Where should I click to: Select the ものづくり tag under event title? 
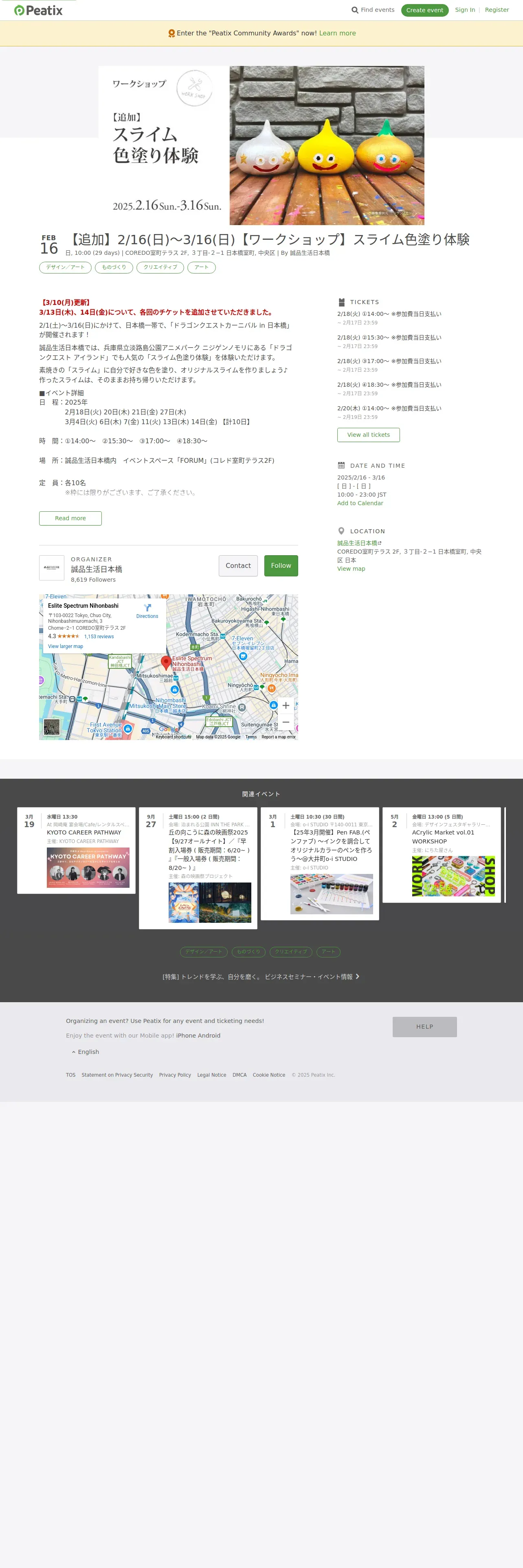[114, 267]
